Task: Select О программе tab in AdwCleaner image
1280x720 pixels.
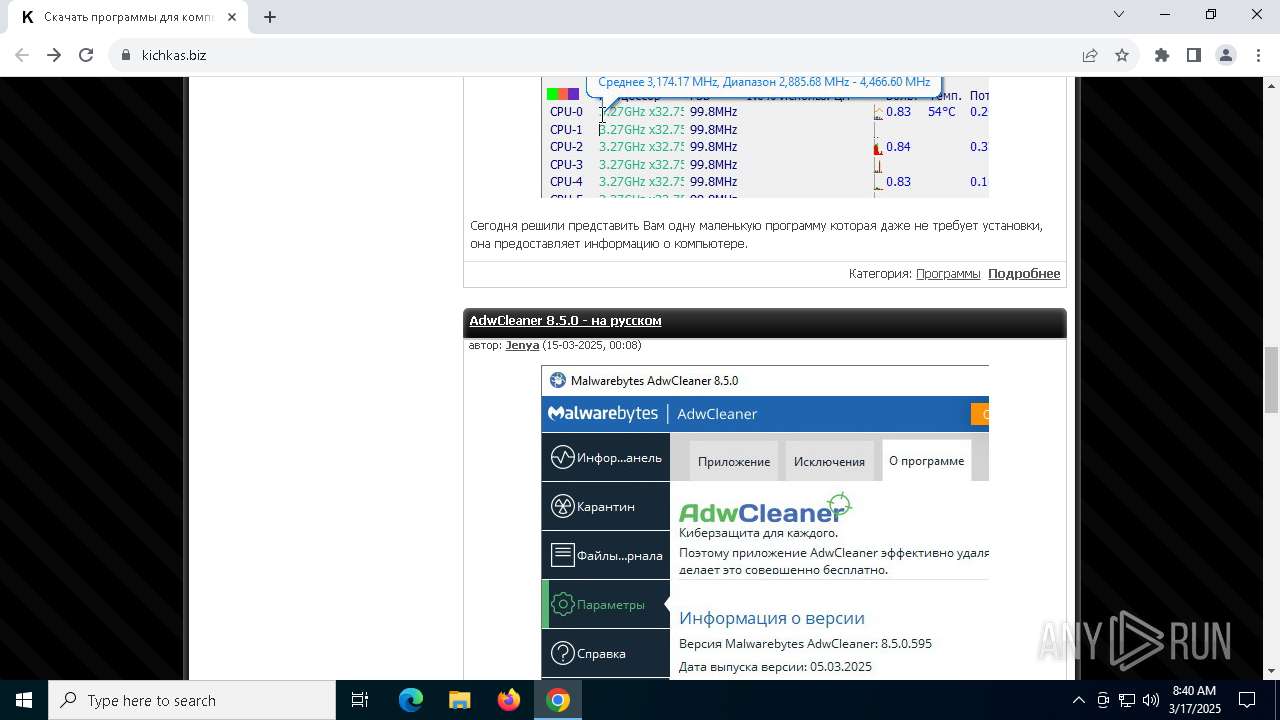Action: click(927, 461)
